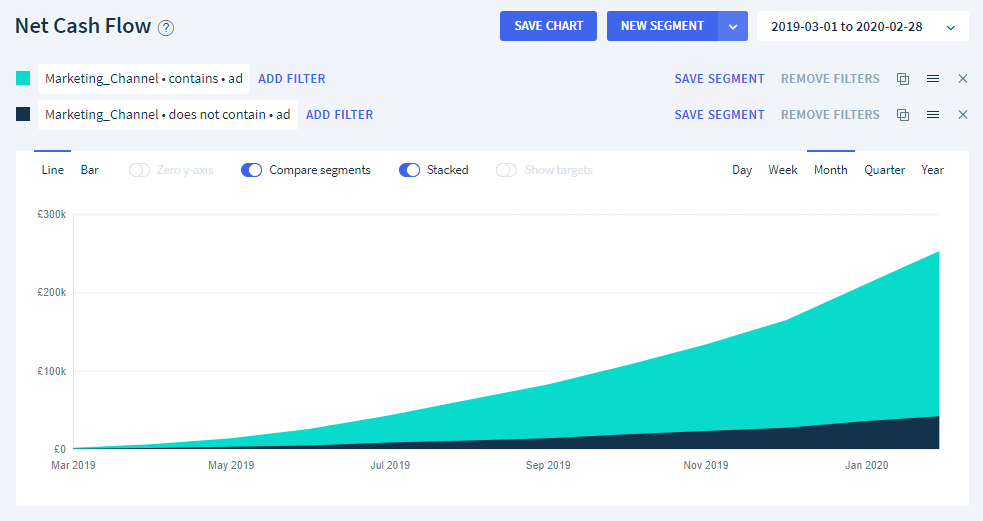The image size is (983, 521).
Task: Click ADD FILTER next to 'contains ad'
Action: coord(292,79)
